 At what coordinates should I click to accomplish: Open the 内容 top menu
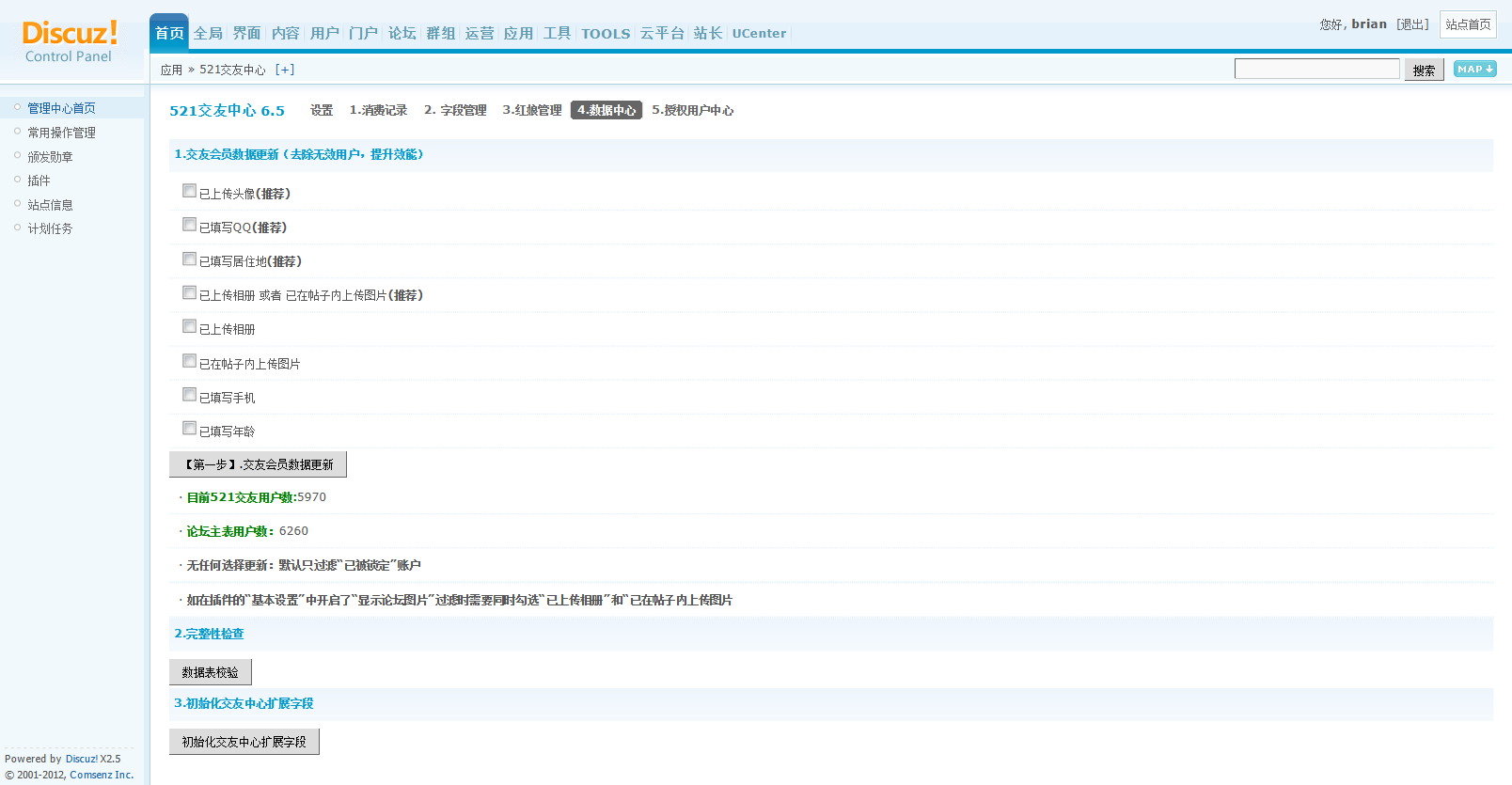pos(285,33)
